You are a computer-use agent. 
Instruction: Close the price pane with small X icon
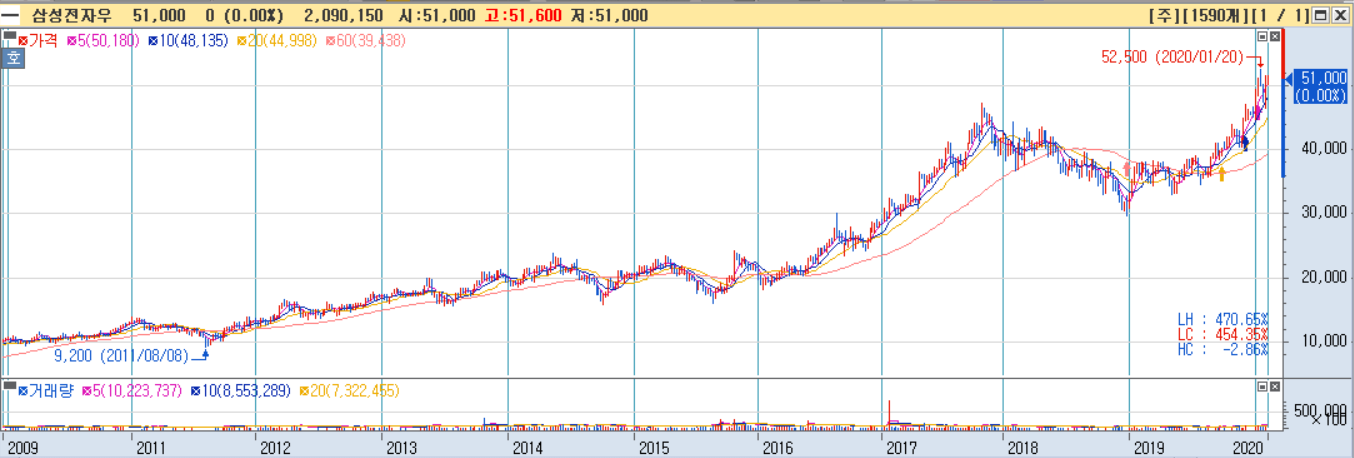pos(1273,36)
